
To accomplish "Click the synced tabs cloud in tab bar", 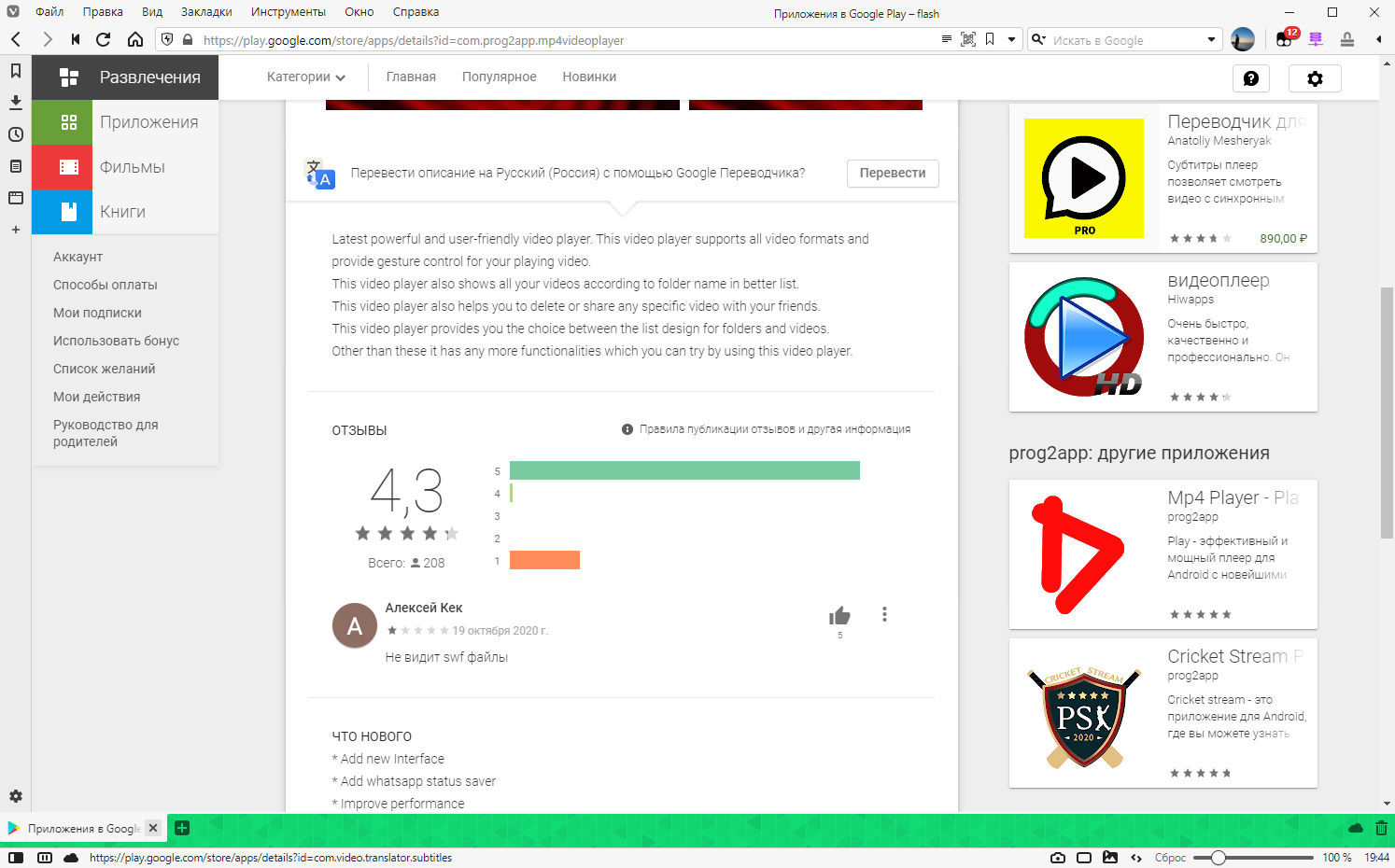I will click(x=1356, y=828).
